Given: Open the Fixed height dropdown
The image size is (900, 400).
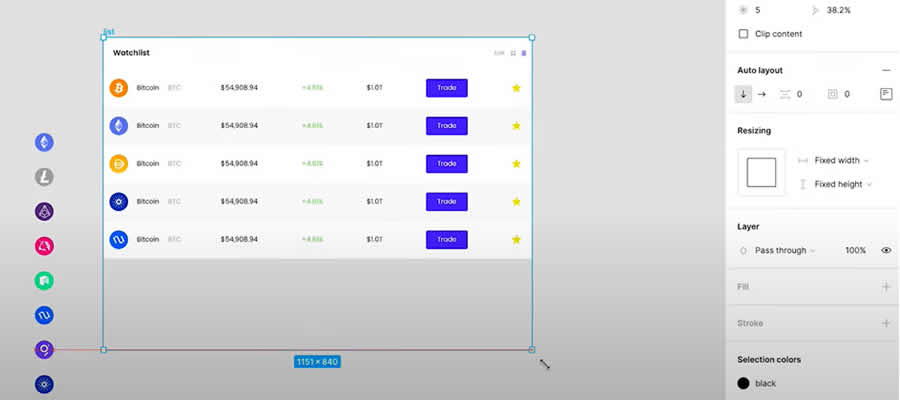Looking at the screenshot, I should [x=842, y=184].
